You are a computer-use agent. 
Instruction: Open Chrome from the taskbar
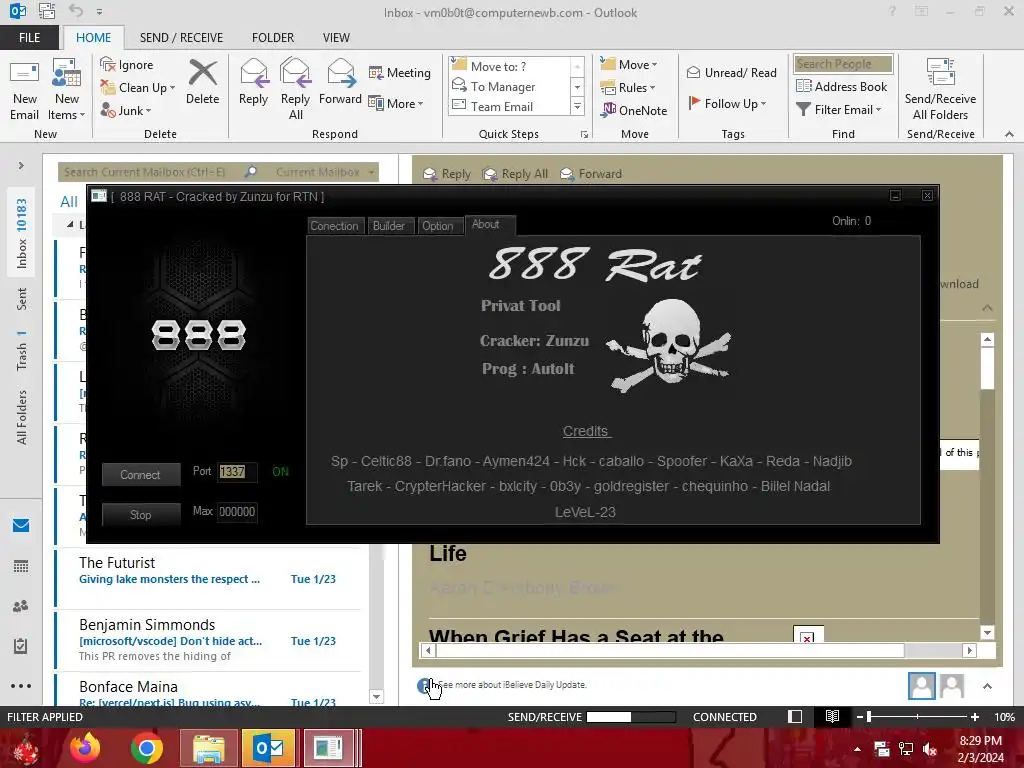pyautogui.click(x=146, y=748)
